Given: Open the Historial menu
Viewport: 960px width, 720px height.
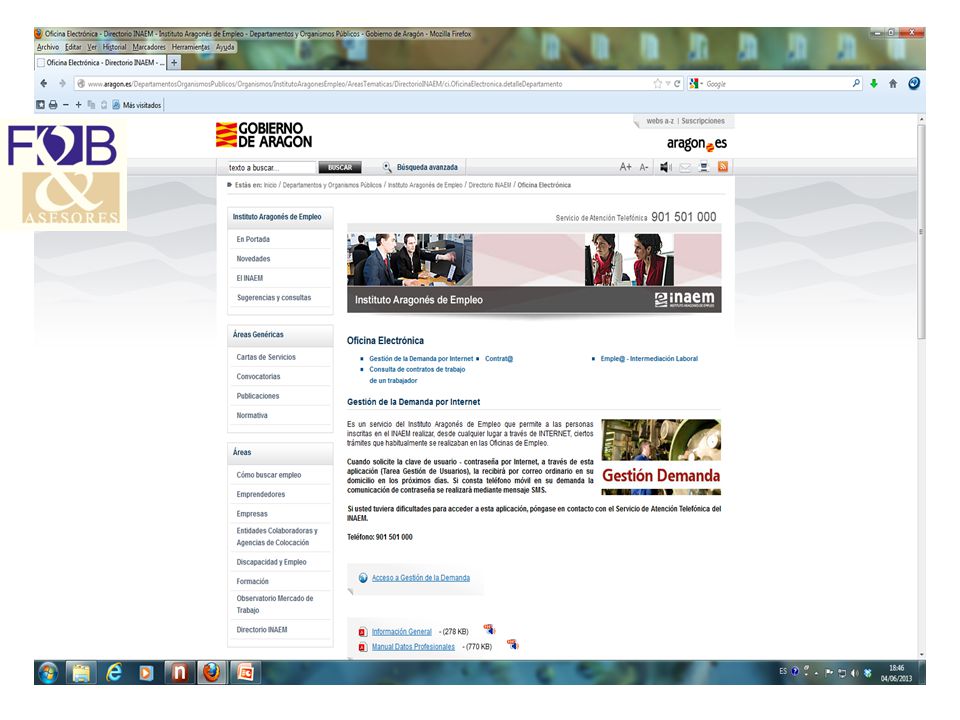Looking at the screenshot, I should (x=114, y=47).
